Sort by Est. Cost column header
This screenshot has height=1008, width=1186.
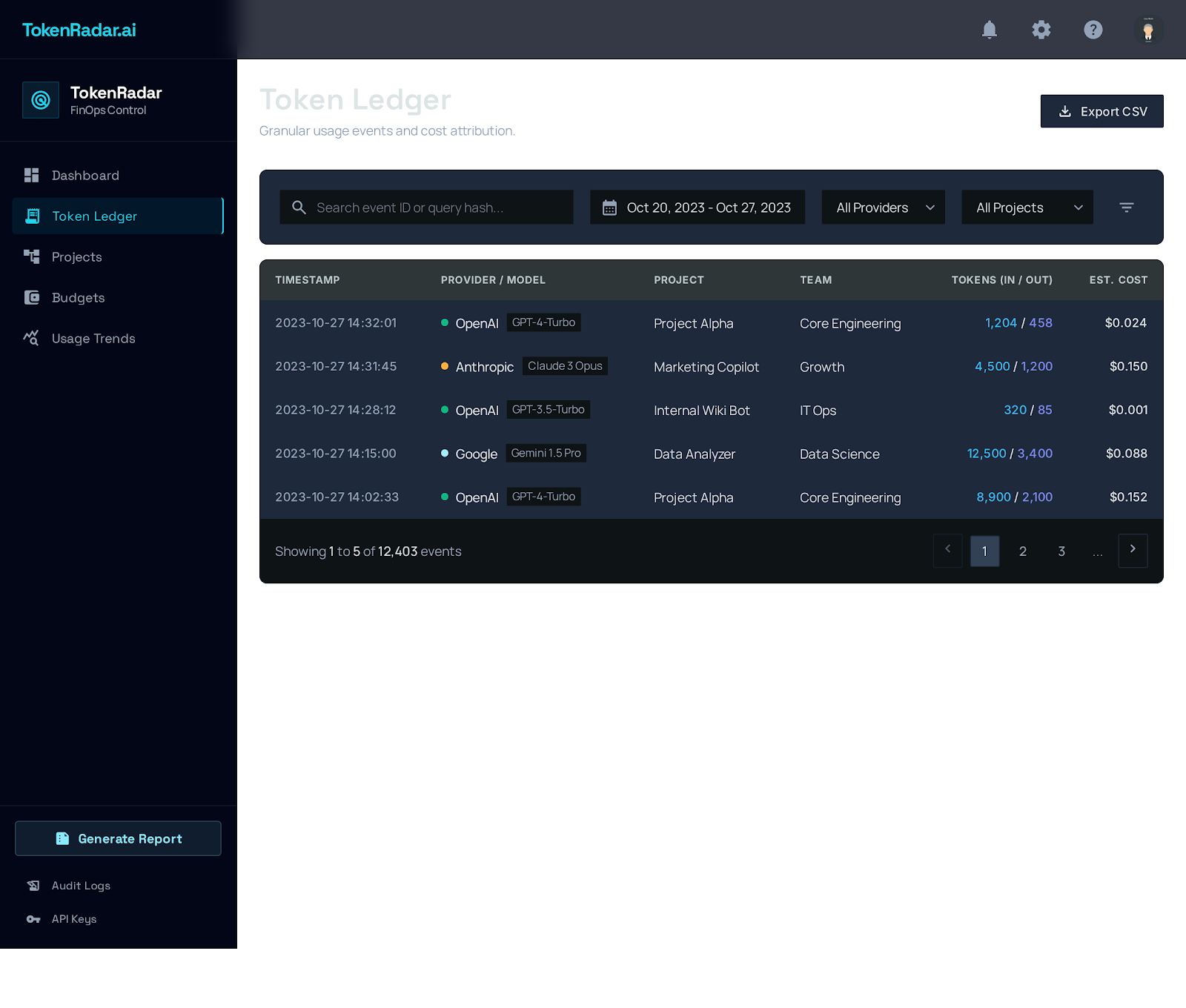pos(1119,280)
